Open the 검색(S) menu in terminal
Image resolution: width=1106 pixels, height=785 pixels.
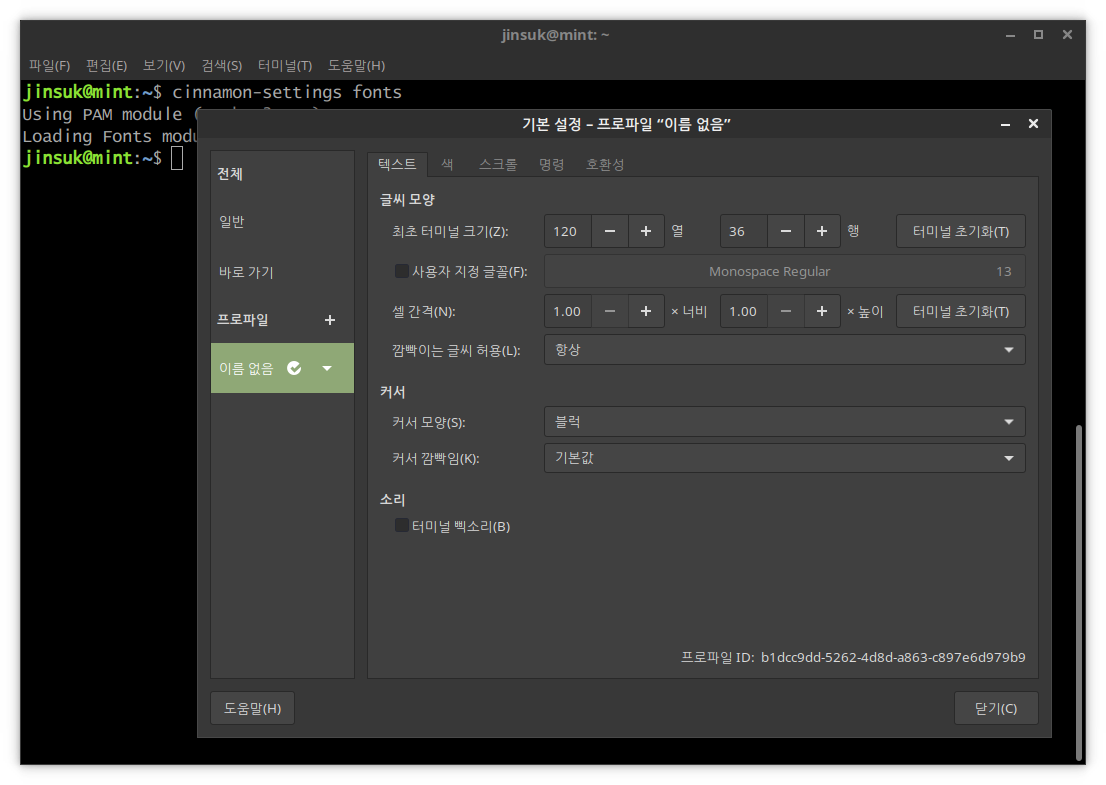[x=221, y=66]
